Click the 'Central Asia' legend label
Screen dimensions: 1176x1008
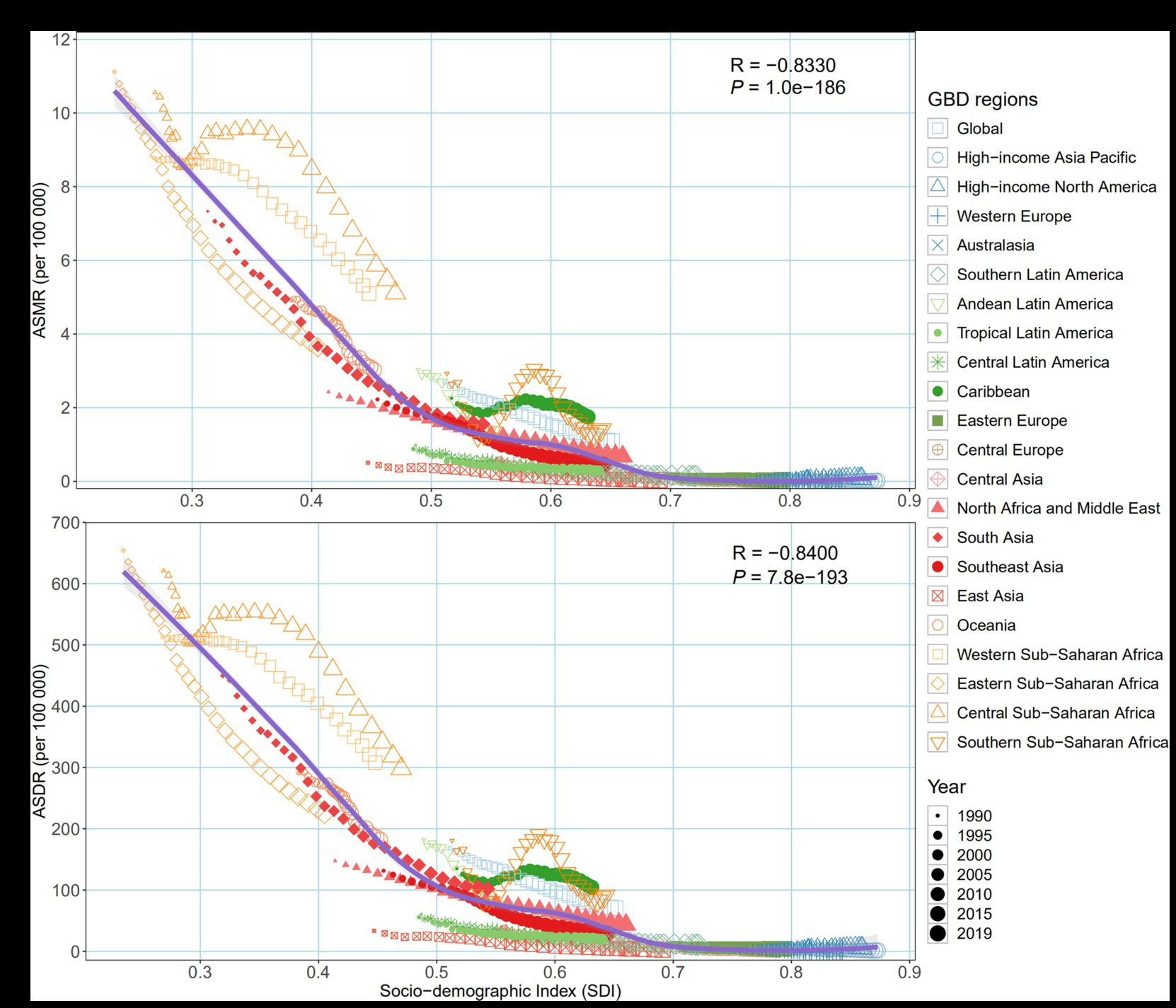(x=999, y=480)
